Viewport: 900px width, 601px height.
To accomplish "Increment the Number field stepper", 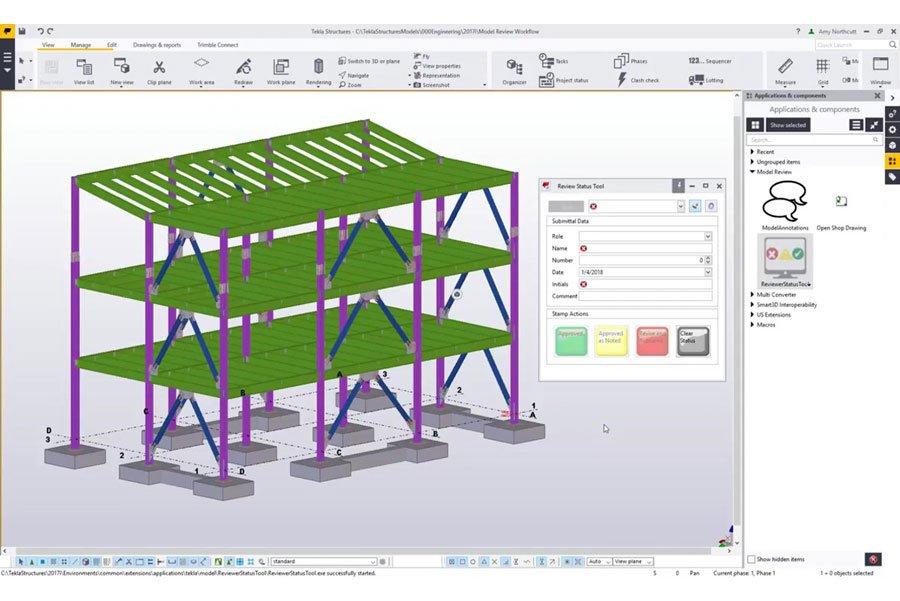I will pos(708,260).
